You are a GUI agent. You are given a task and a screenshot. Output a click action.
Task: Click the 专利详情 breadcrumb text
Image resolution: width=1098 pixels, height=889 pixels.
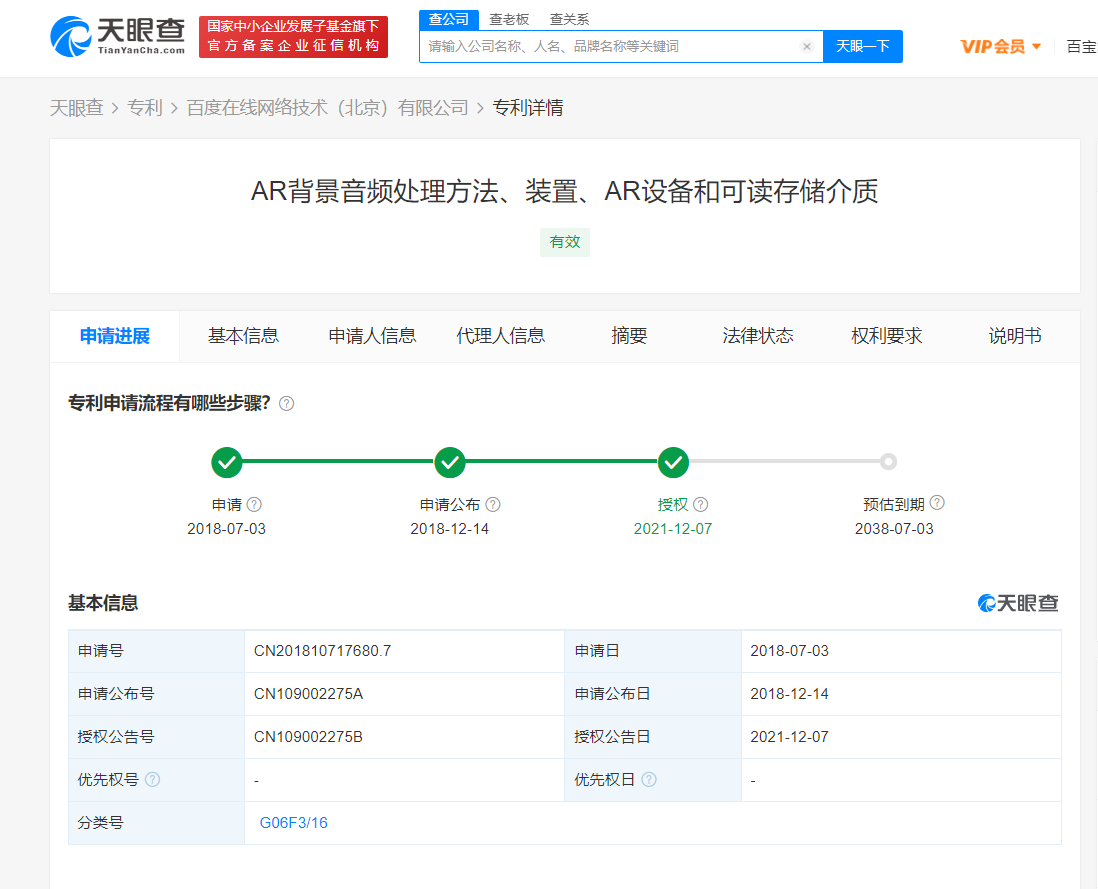coord(528,108)
